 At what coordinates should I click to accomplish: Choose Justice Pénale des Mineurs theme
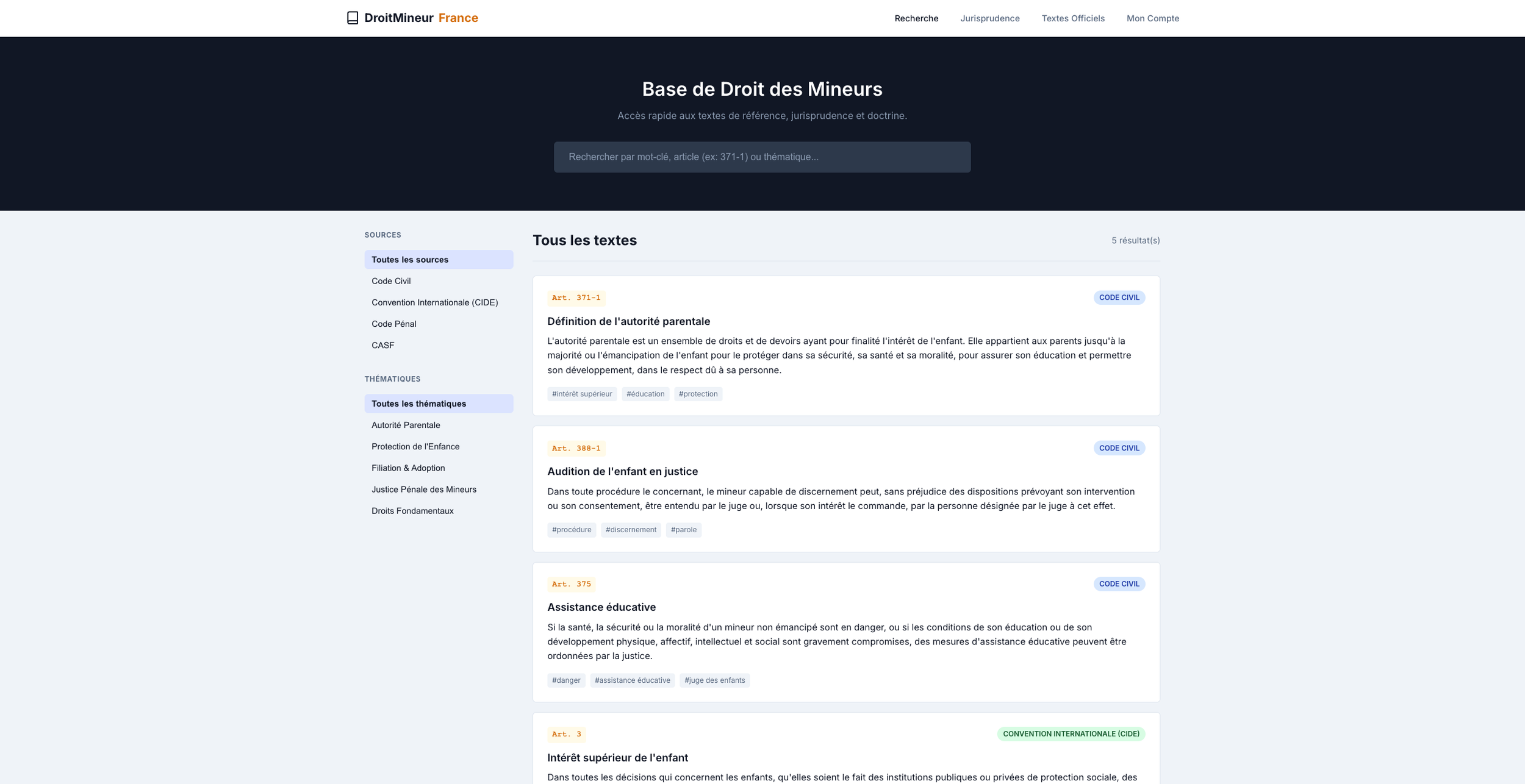pos(423,490)
